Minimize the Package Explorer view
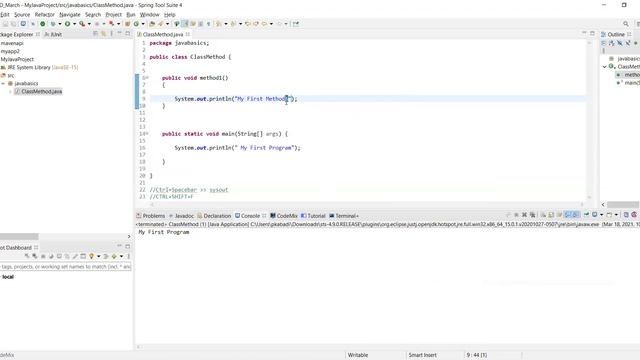The height and width of the screenshot is (360, 640). point(119,33)
